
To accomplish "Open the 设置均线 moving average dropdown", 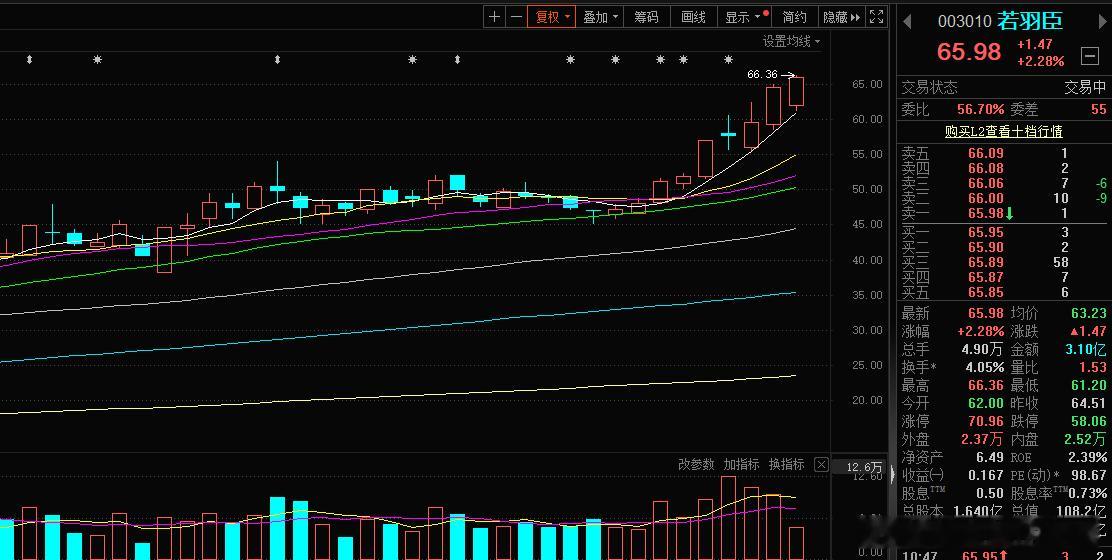I will pyautogui.click(x=791, y=41).
